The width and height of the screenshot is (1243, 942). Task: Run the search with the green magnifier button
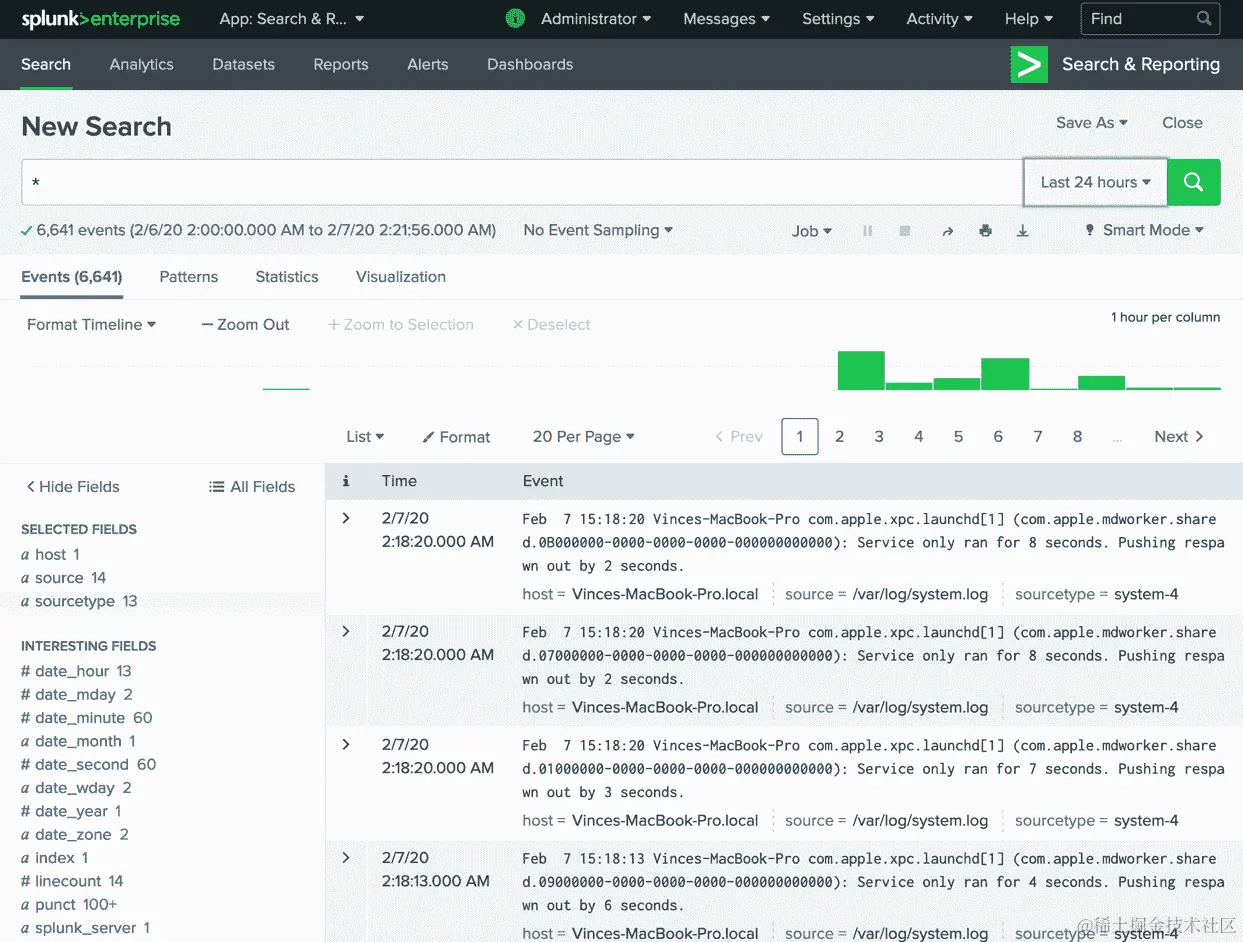pos(1193,182)
